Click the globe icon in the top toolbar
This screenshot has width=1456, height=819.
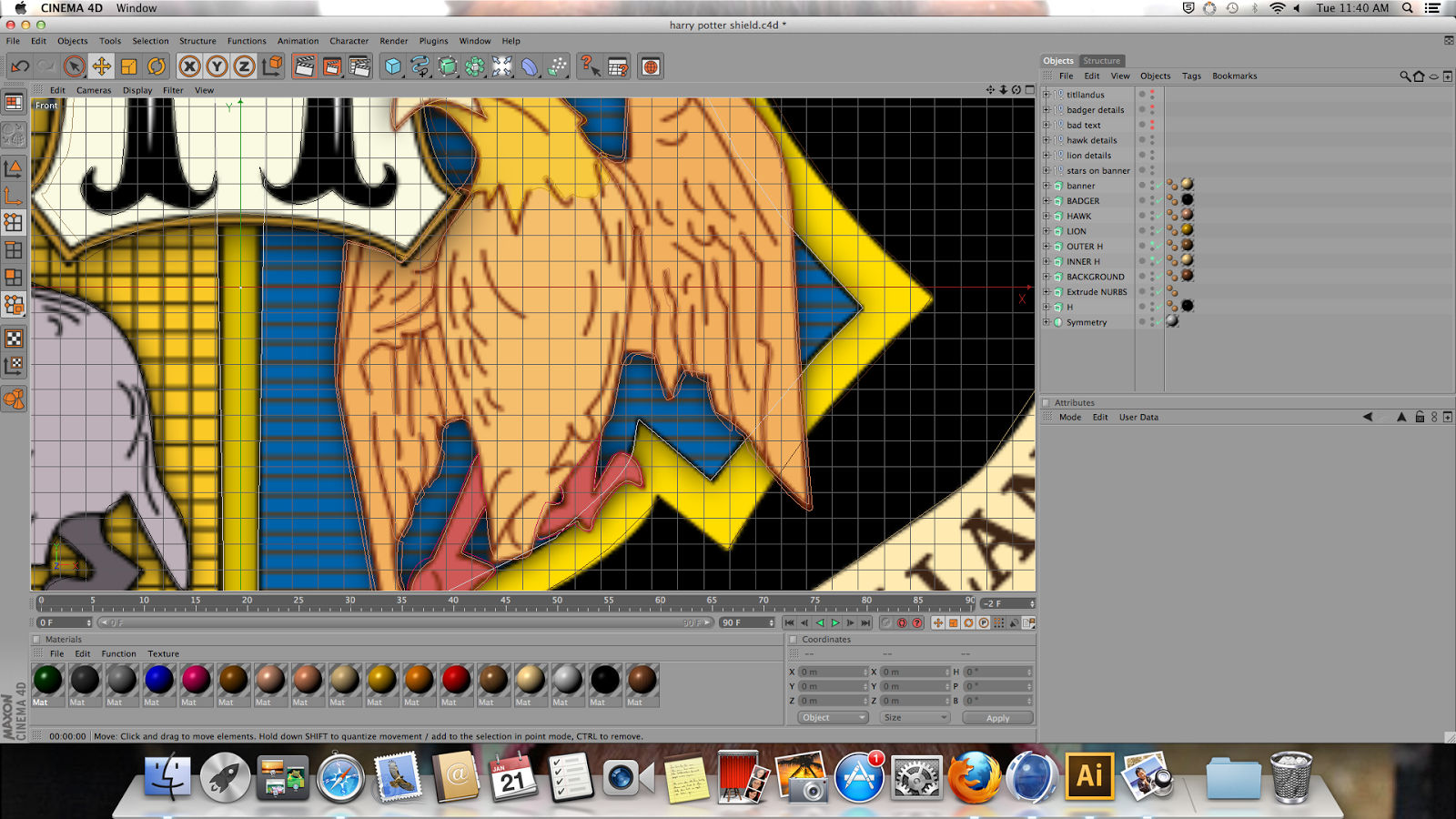pos(651,66)
